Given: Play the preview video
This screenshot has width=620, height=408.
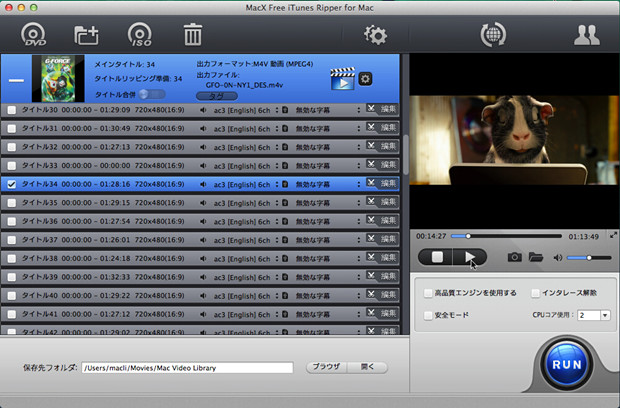Looking at the screenshot, I should 470,257.
